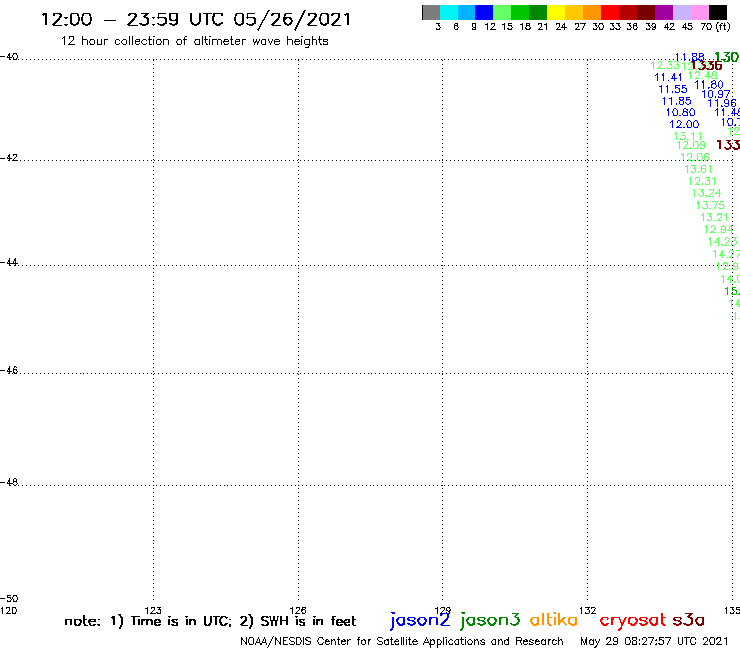Click the wave height value 14.27
This screenshot has width=740, height=650.
[726, 254]
